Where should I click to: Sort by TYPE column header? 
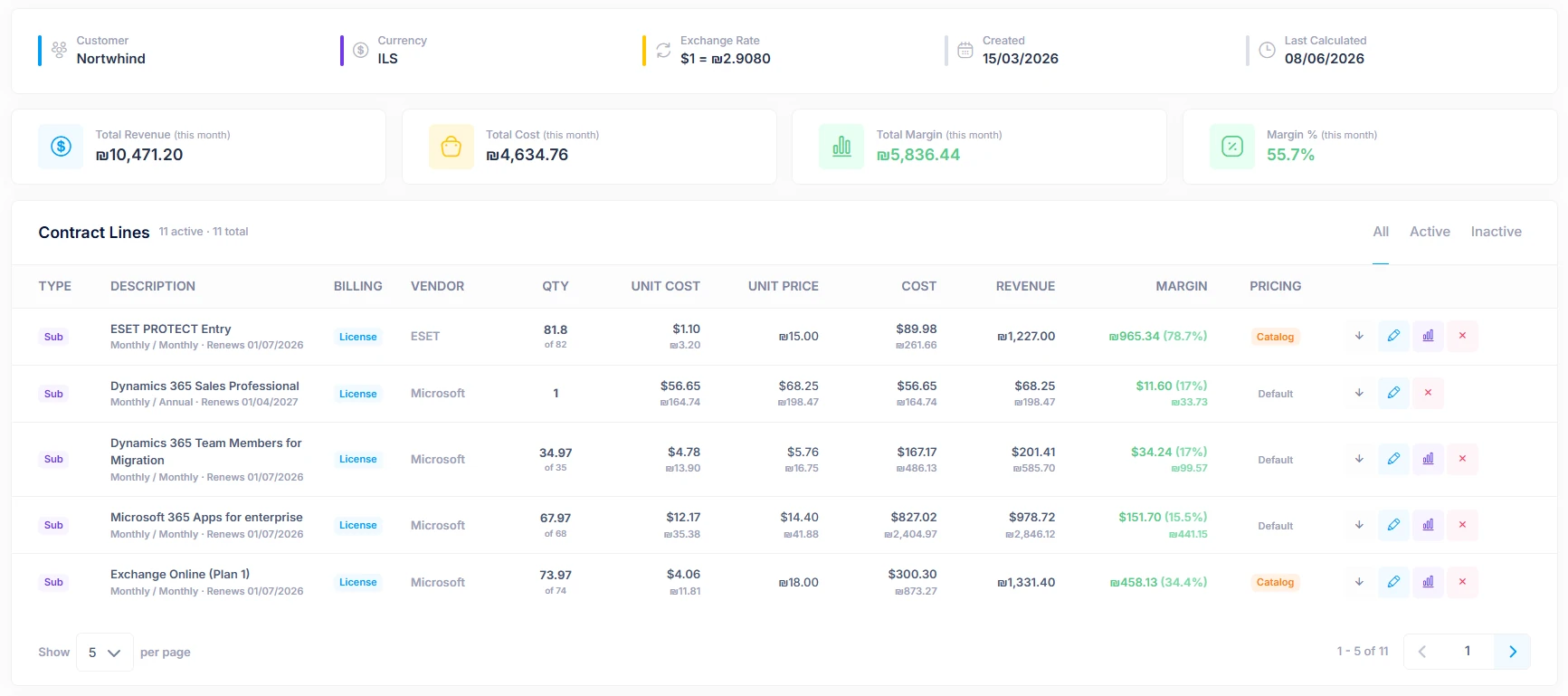click(x=55, y=286)
